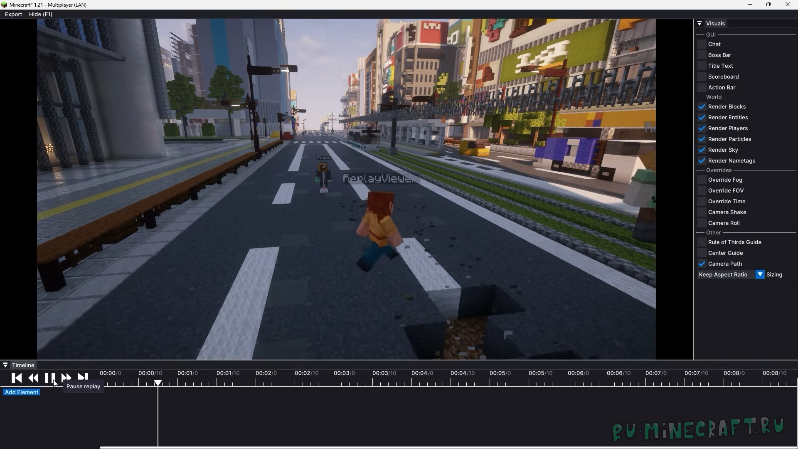Uncheck Render Blocks
Viewport: 798px width, 449px height.
tap(702, 107)
